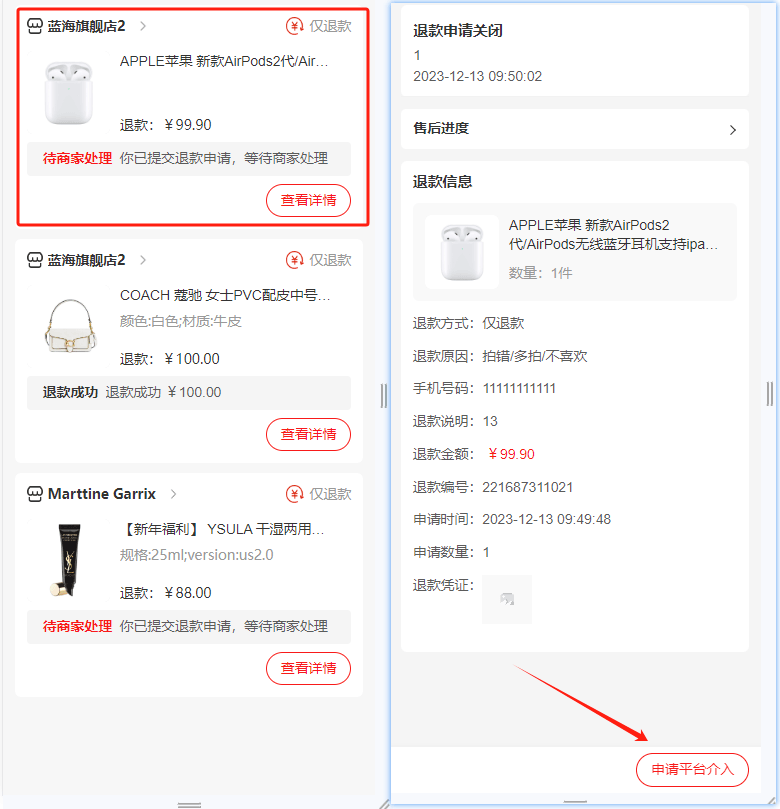
Task: View details of AirPods refund (查看详情)
Action: (x=308, y=200)
